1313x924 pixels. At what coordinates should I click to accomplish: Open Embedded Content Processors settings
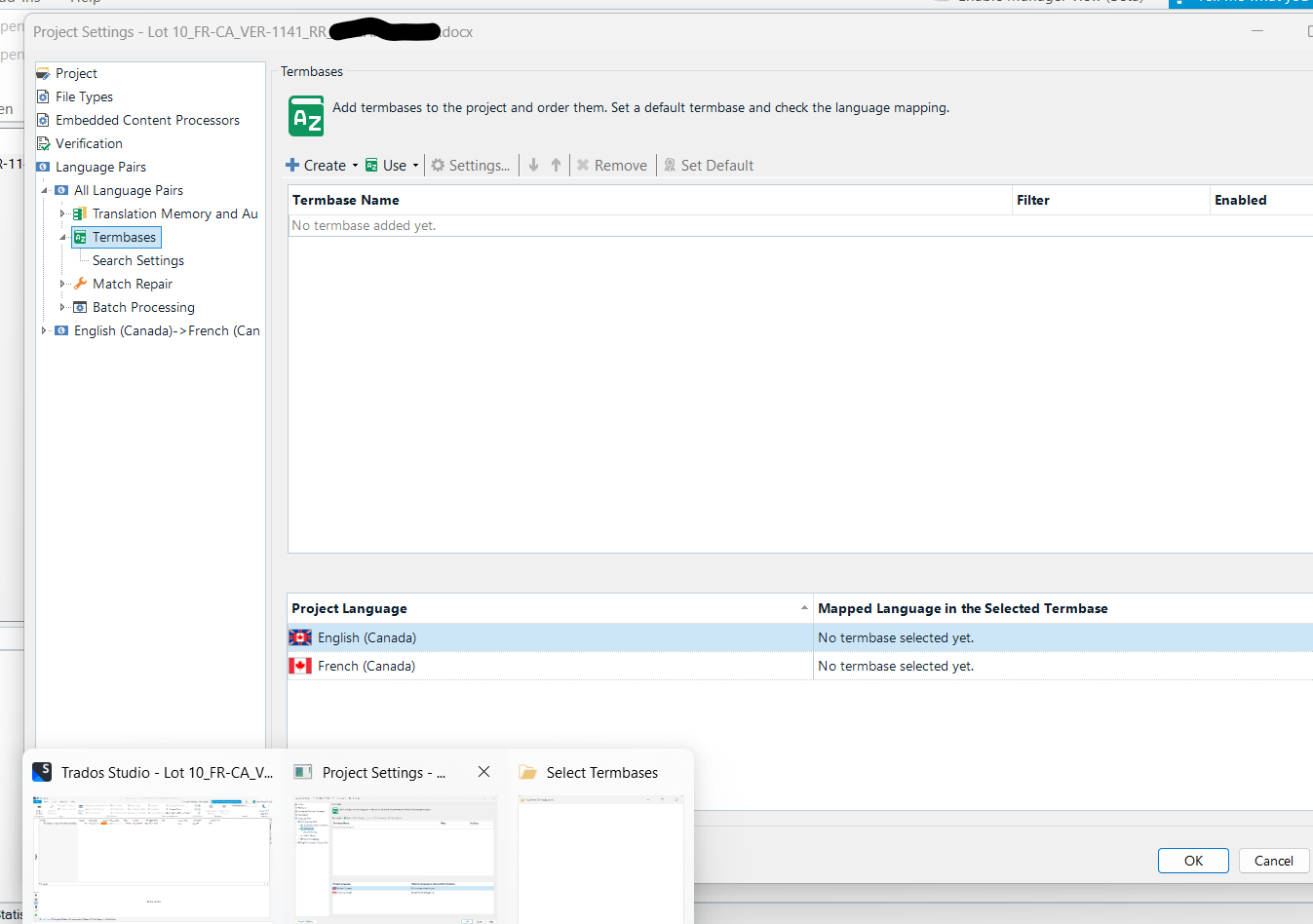pos(147,120)
